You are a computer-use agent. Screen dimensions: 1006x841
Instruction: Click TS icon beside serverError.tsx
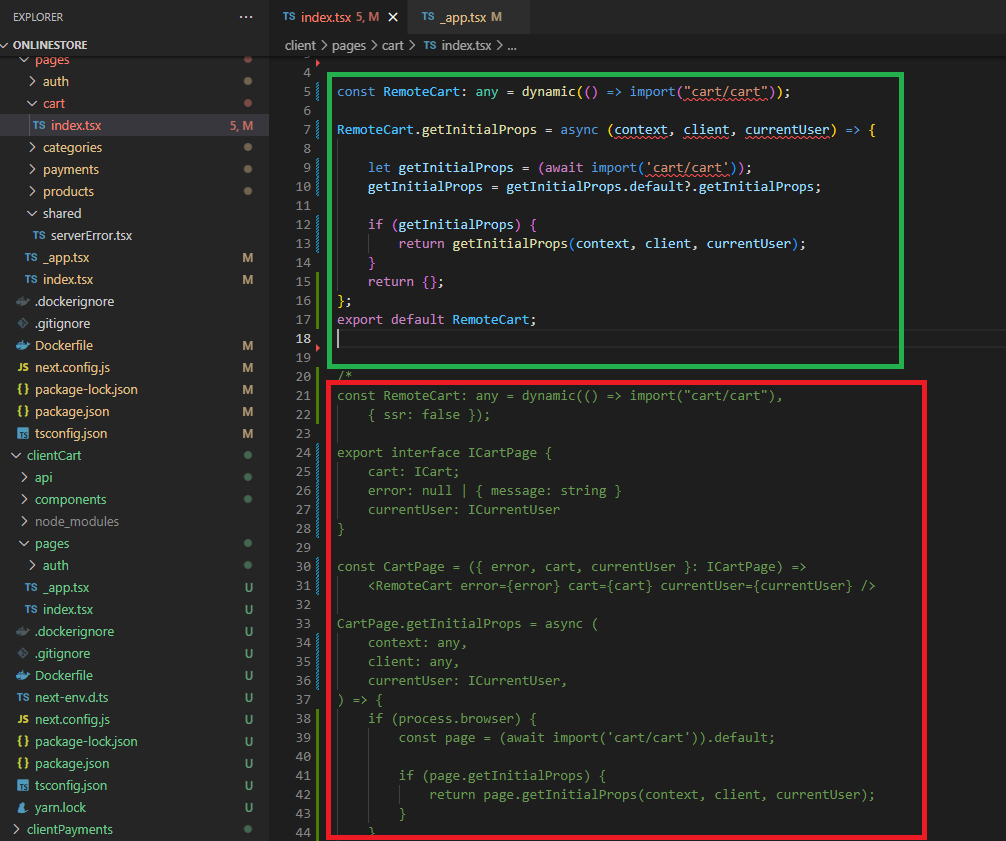[39, 235]
